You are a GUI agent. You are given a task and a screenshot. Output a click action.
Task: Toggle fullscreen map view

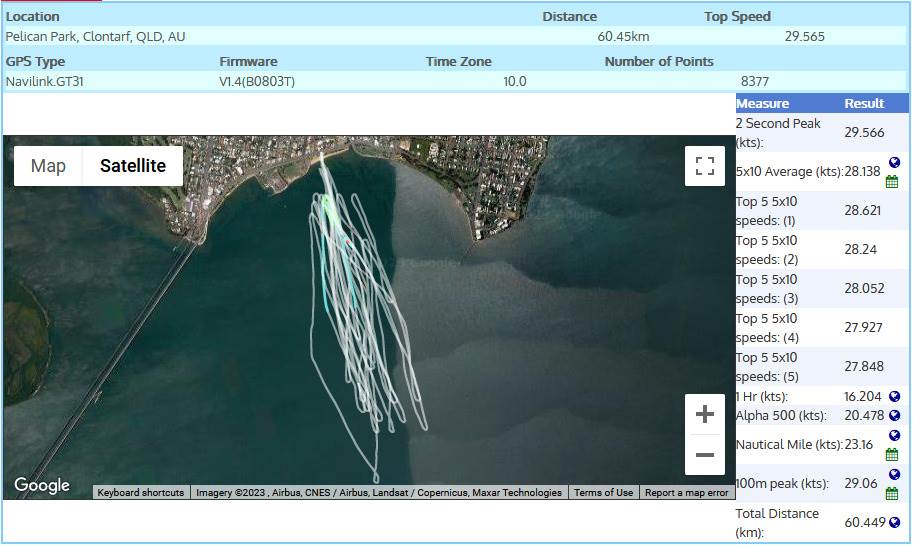tap(704, 166)
